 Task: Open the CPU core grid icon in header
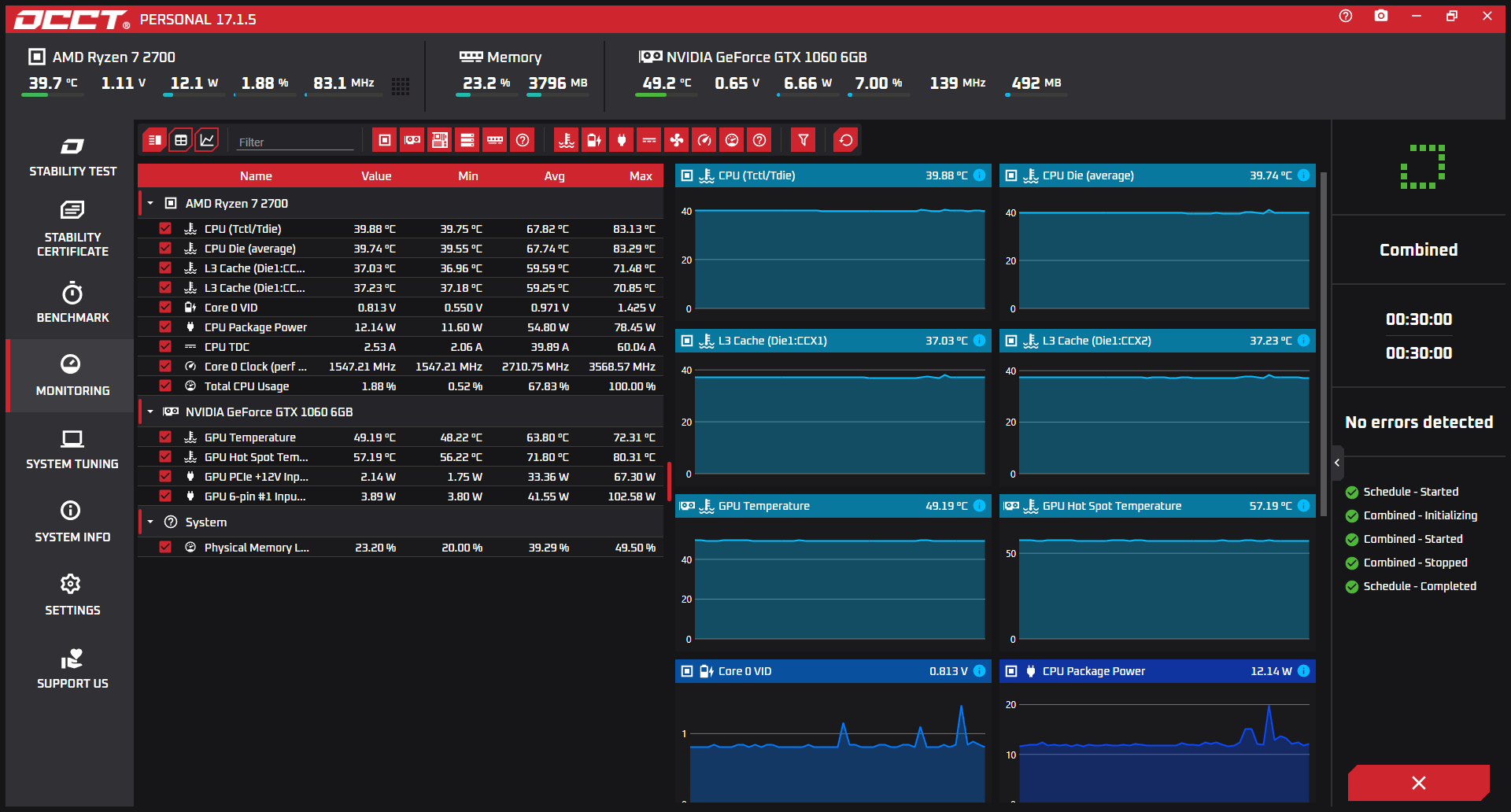pyautogui.click(x=401, y=86)
